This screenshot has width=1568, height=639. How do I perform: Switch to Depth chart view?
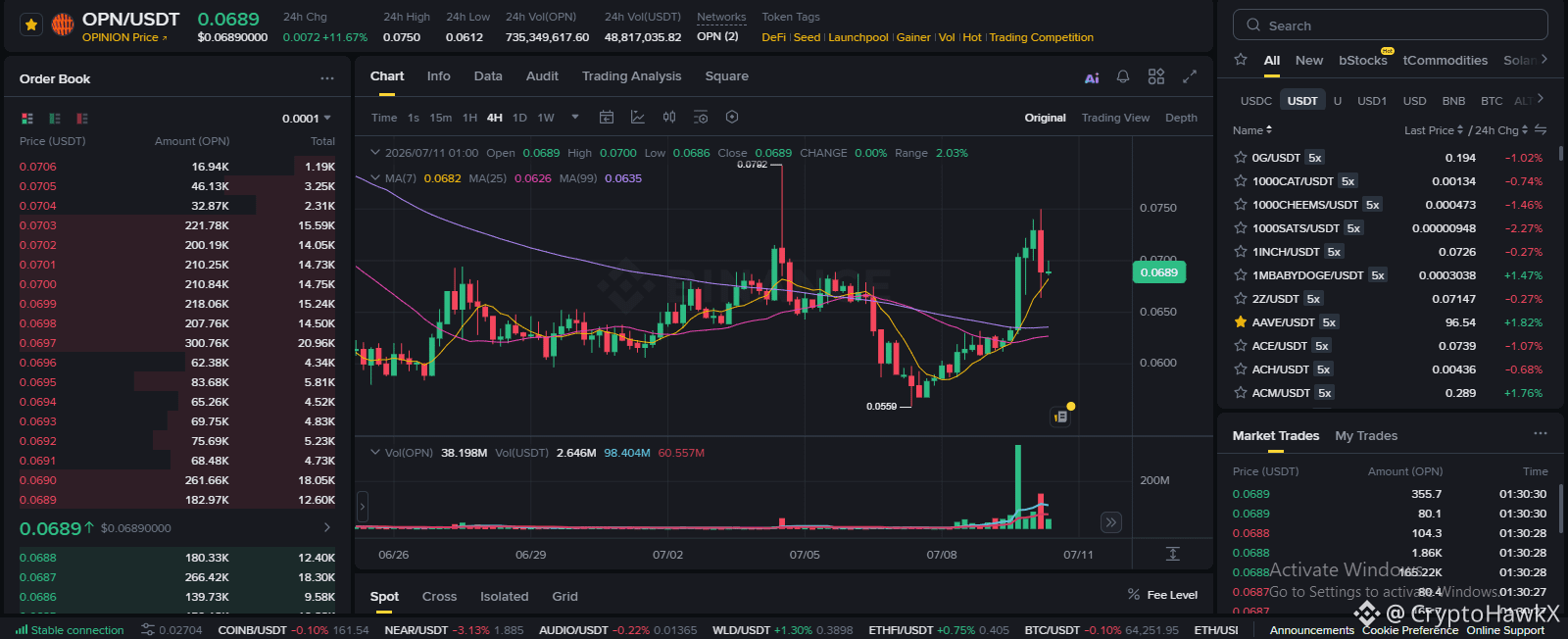[1181, 118]
